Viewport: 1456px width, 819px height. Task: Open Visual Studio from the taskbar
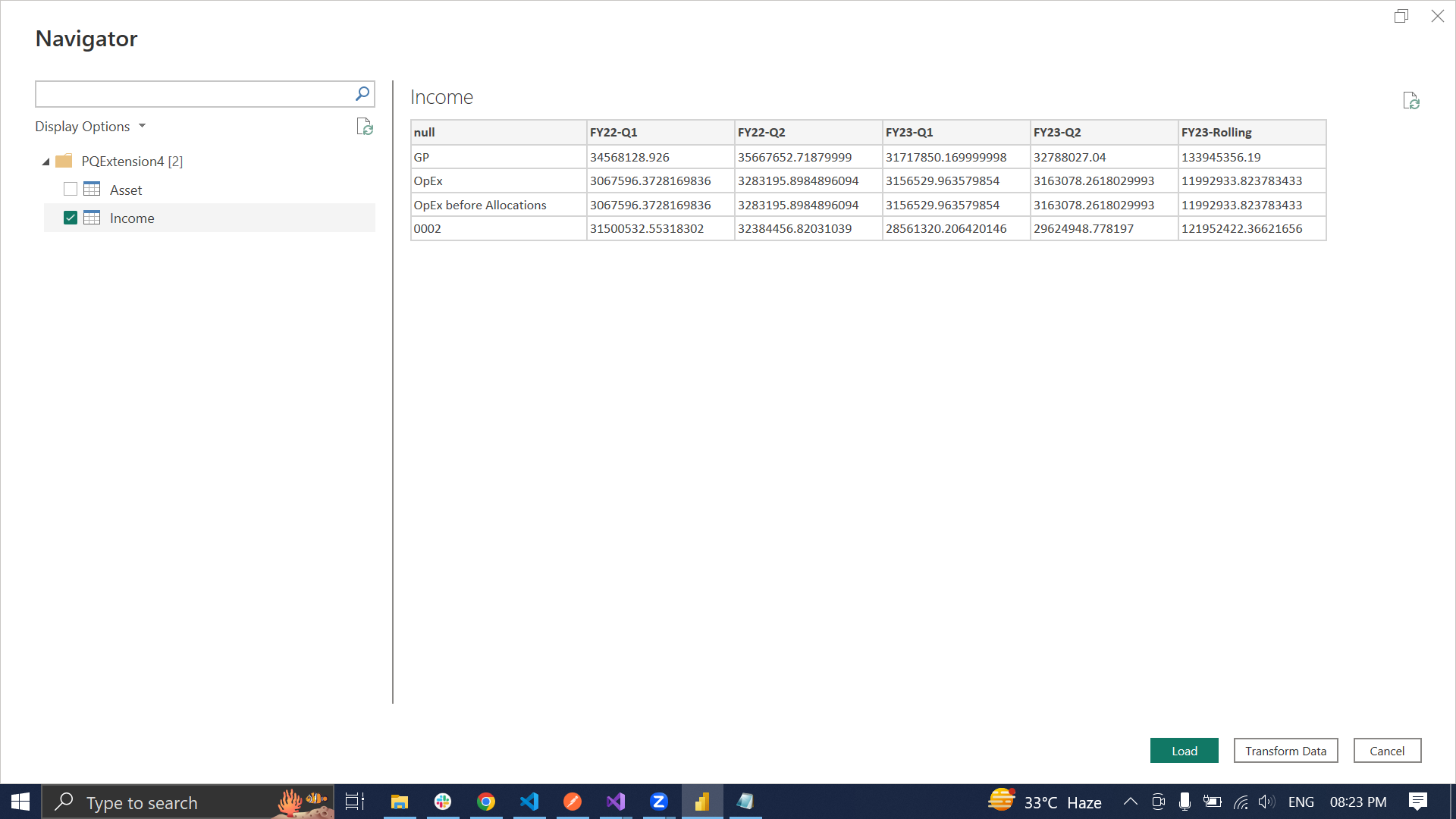tap(616, 802)
